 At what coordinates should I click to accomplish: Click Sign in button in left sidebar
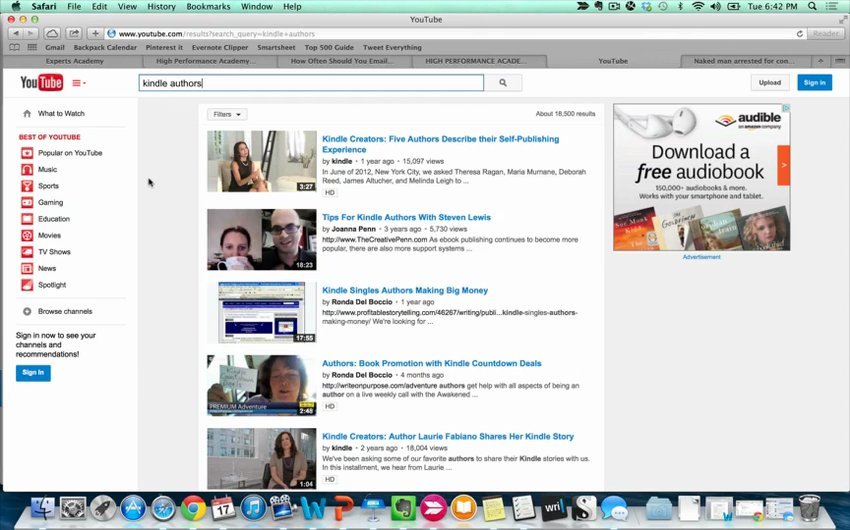33,373
